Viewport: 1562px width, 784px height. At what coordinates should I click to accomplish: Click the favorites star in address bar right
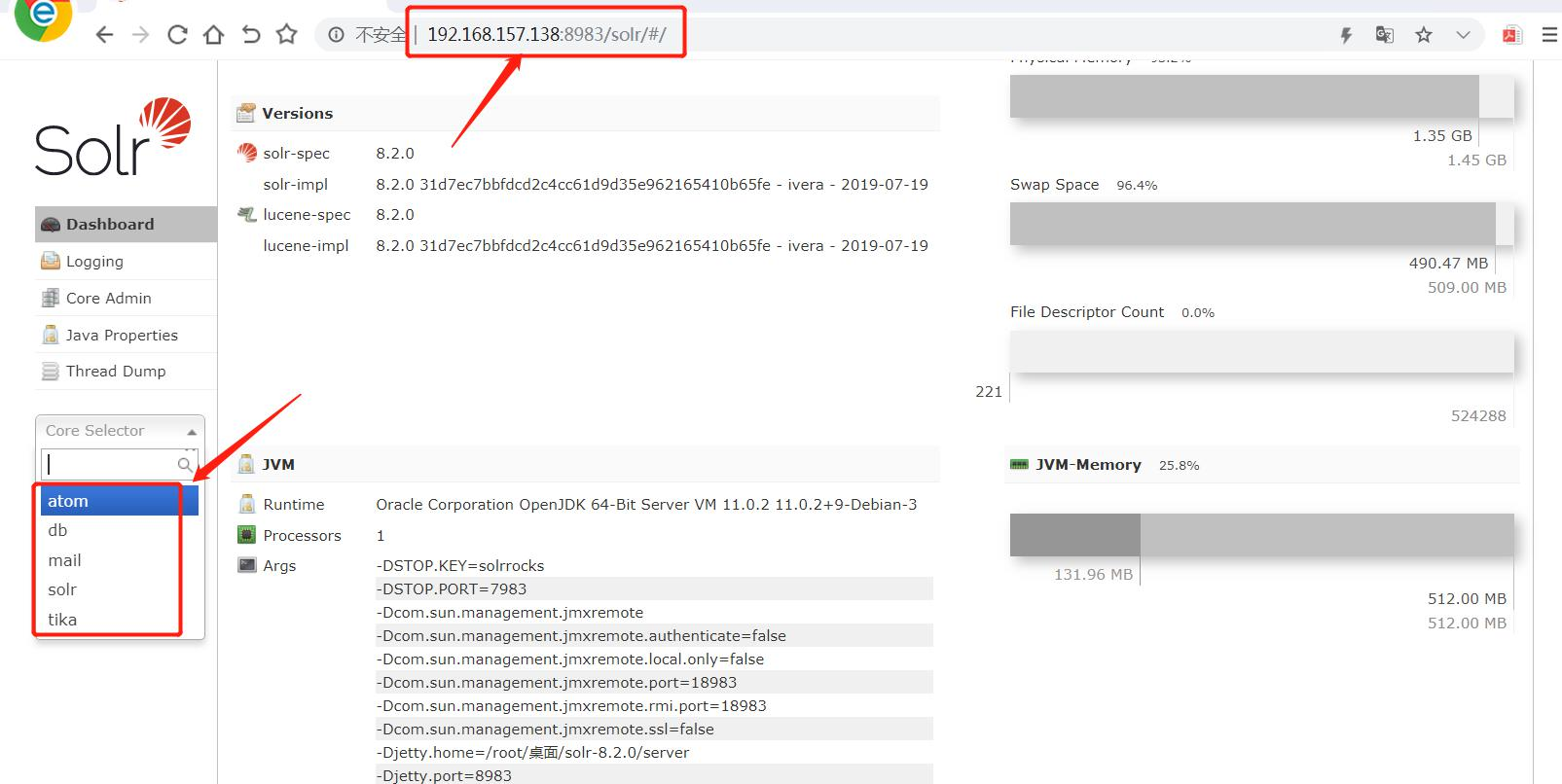[x=1424, y=35]
